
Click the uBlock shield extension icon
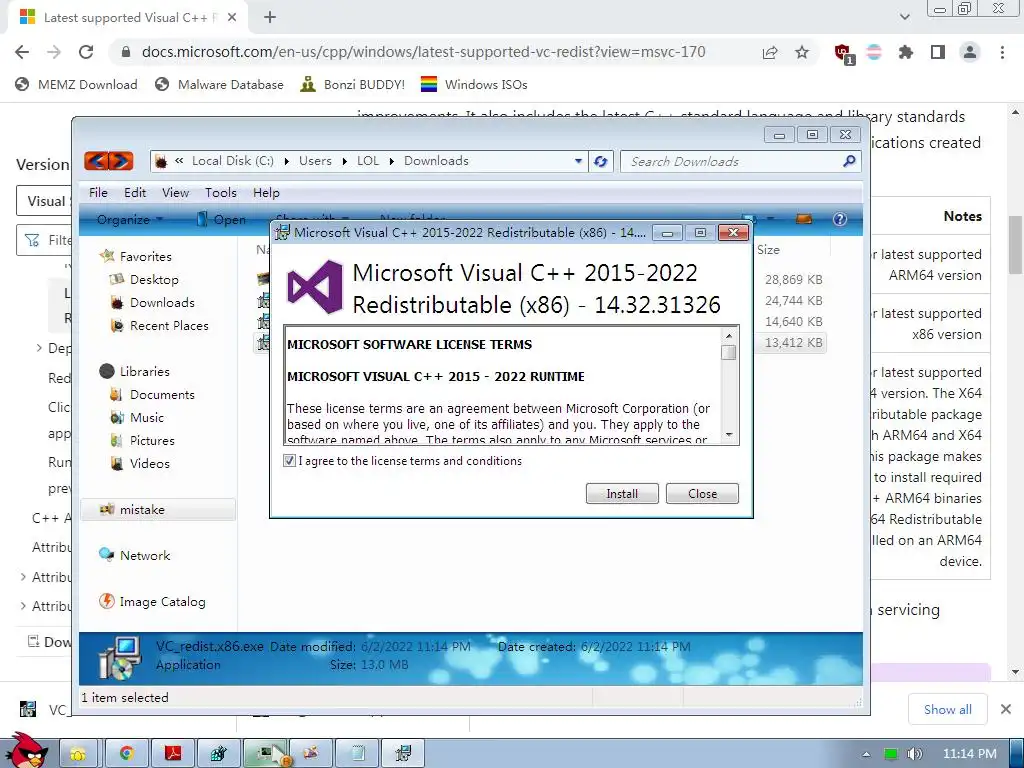click(x=843, y=53)
